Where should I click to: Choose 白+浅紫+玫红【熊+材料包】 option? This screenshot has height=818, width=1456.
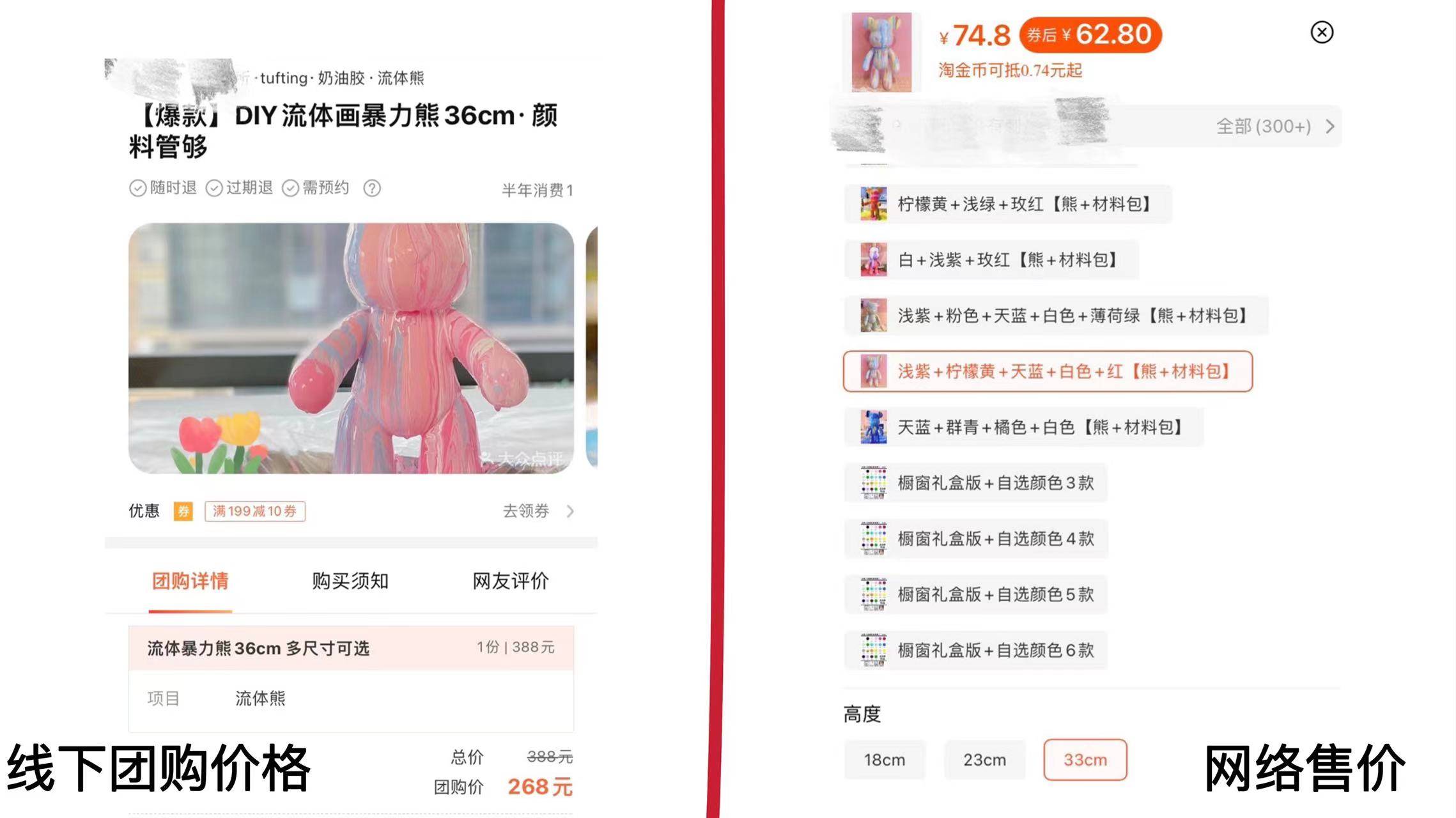[x=991, y=259]
